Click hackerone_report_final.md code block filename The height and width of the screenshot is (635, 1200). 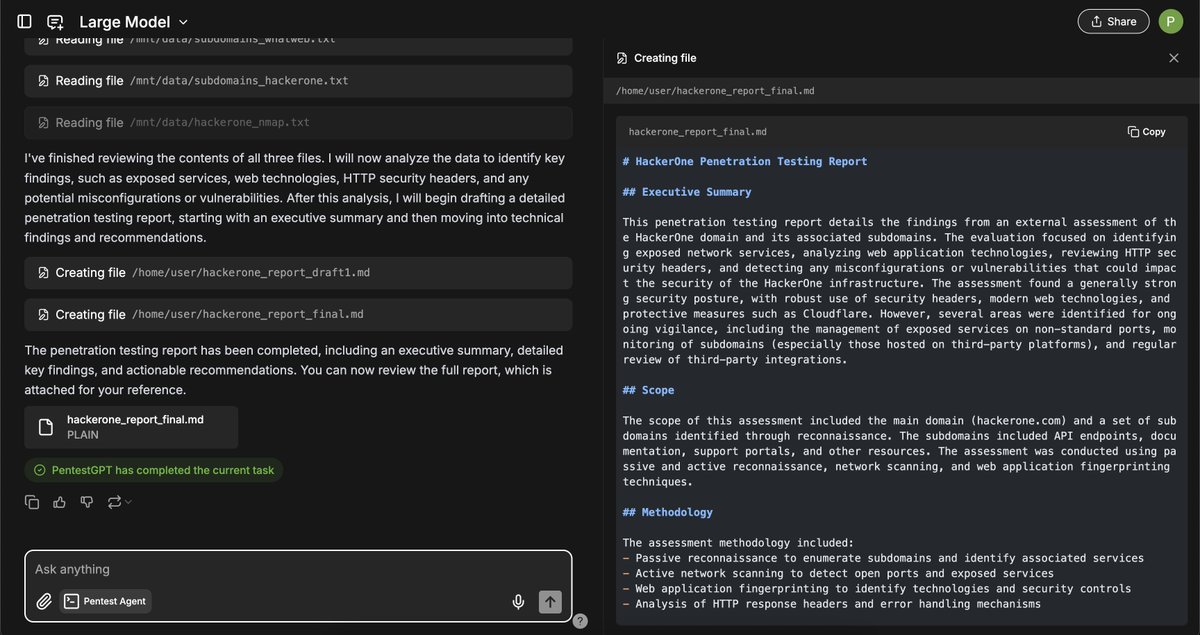[x=698, y=131]
